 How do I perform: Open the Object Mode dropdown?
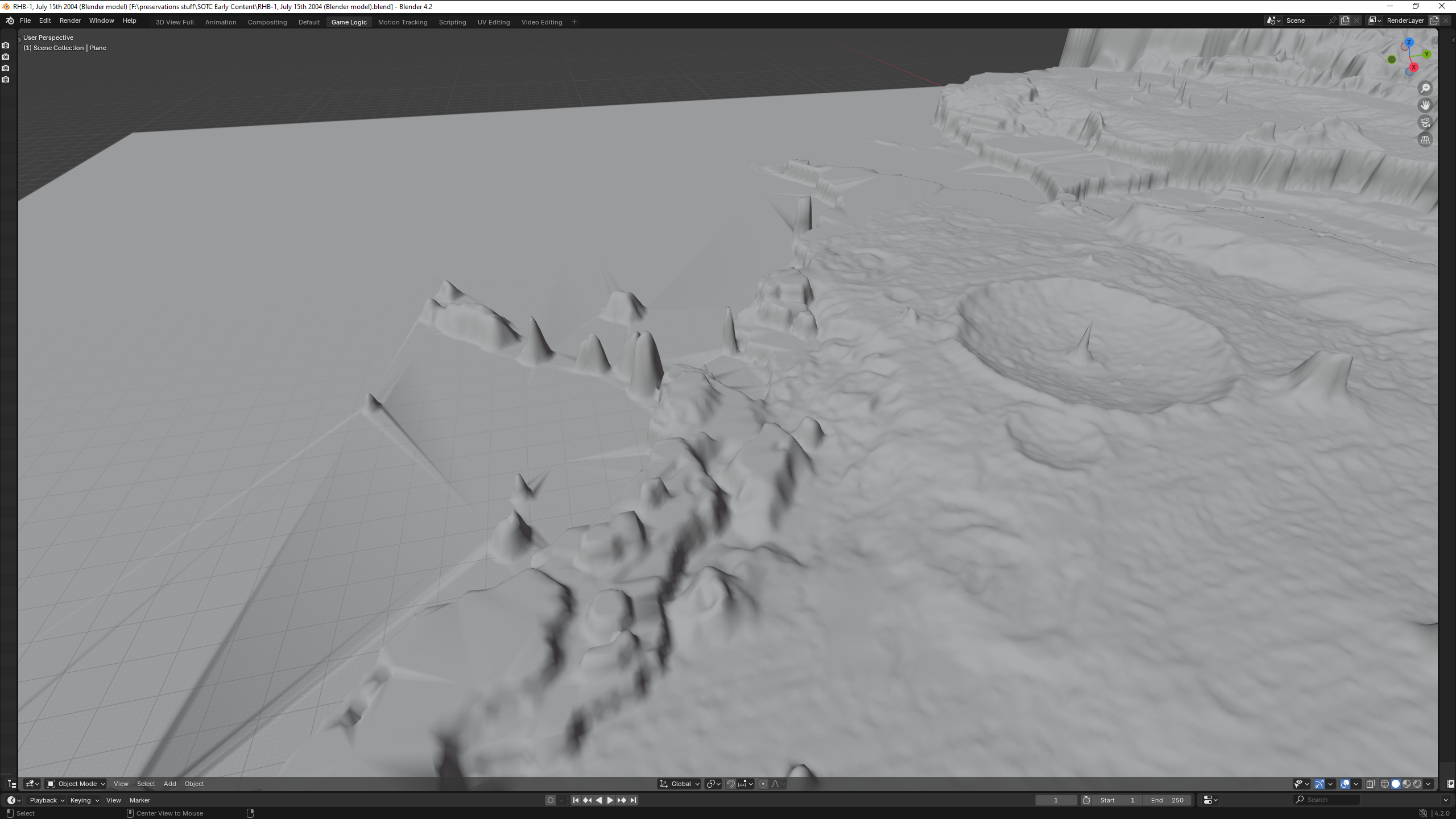click(76, 784)
